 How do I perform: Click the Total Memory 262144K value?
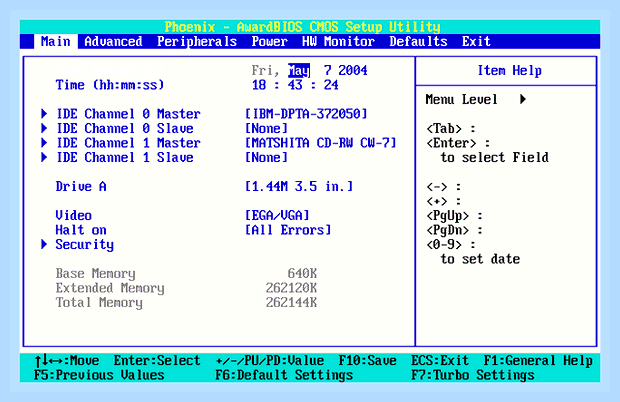291,302
